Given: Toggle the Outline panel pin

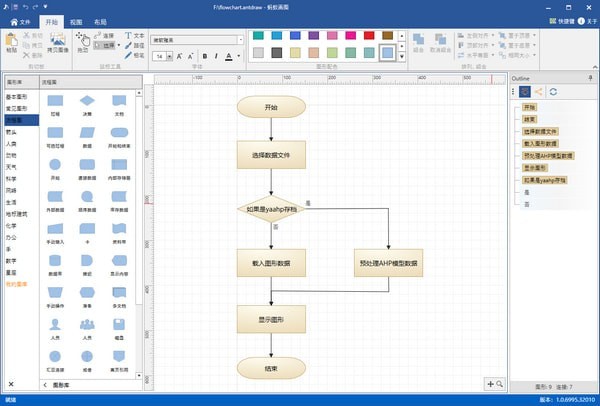Looking at the screenshot, I should (590, 78).
